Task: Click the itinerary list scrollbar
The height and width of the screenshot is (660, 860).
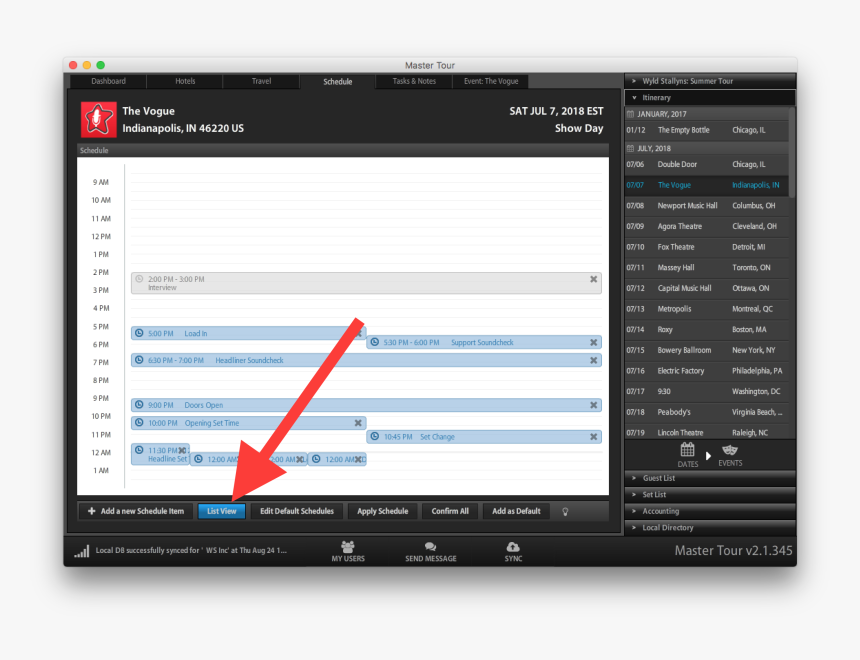Action: [x=792, y=153]
